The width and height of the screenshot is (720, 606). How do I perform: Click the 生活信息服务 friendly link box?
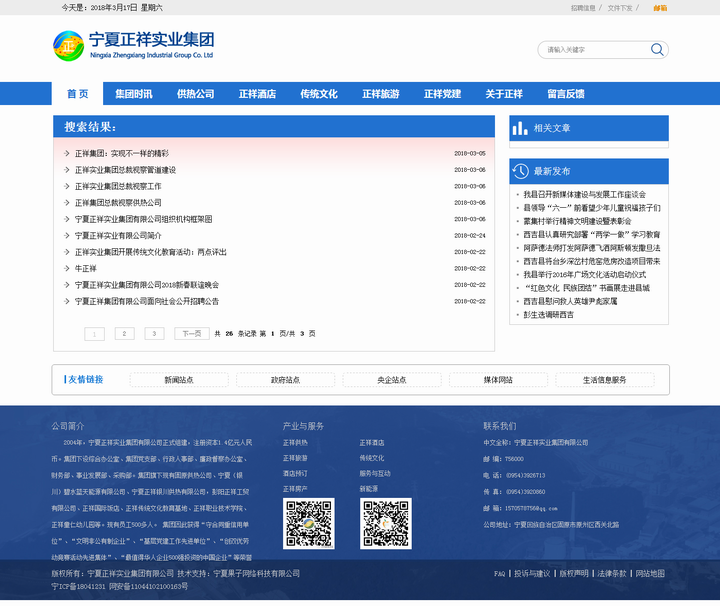pos(605,380)
